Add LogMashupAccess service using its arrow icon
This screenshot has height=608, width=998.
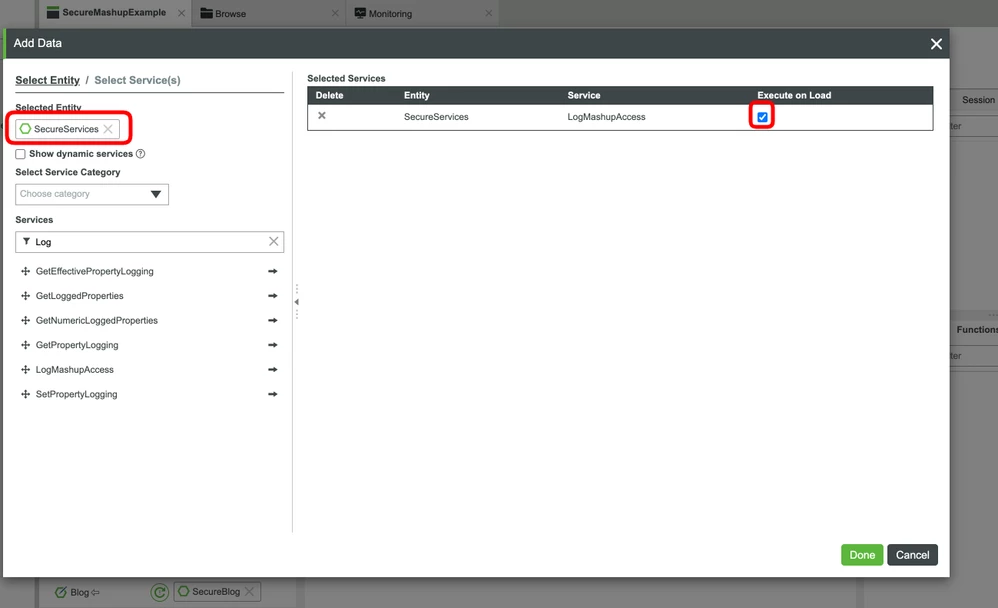pos(272,369)
